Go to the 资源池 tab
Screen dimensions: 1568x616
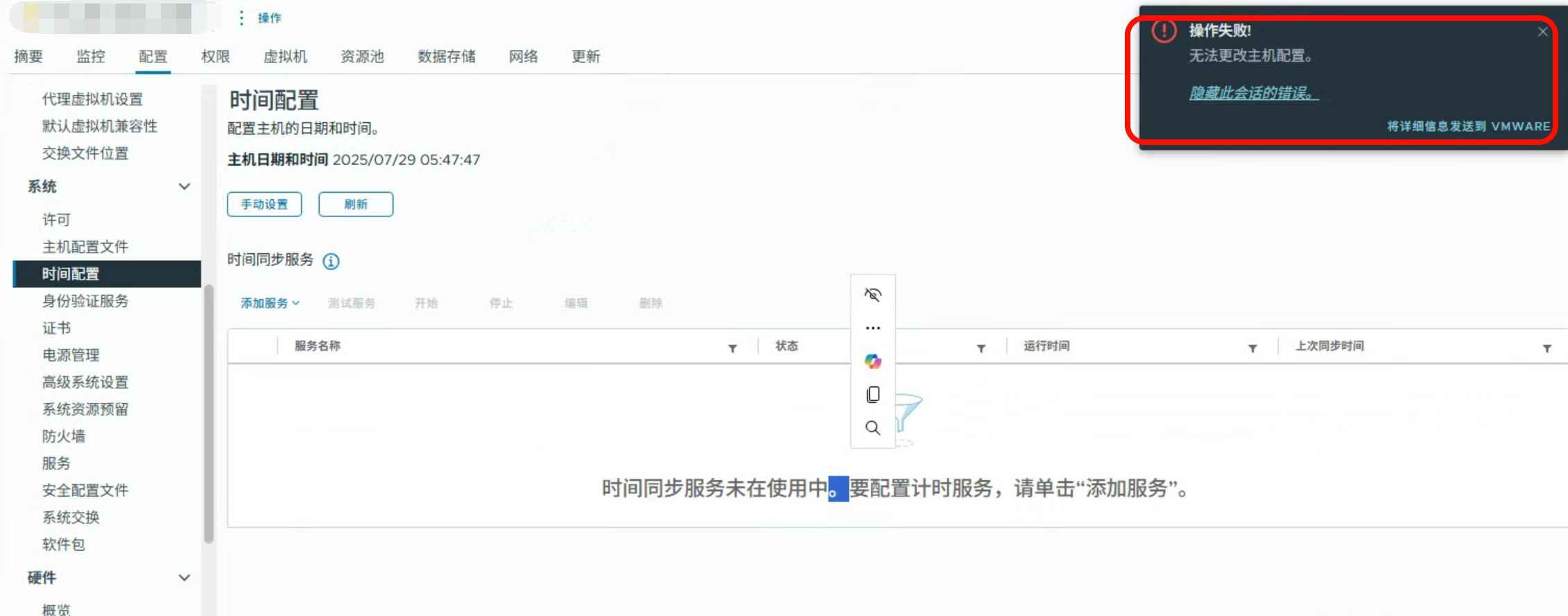point(362,56)
